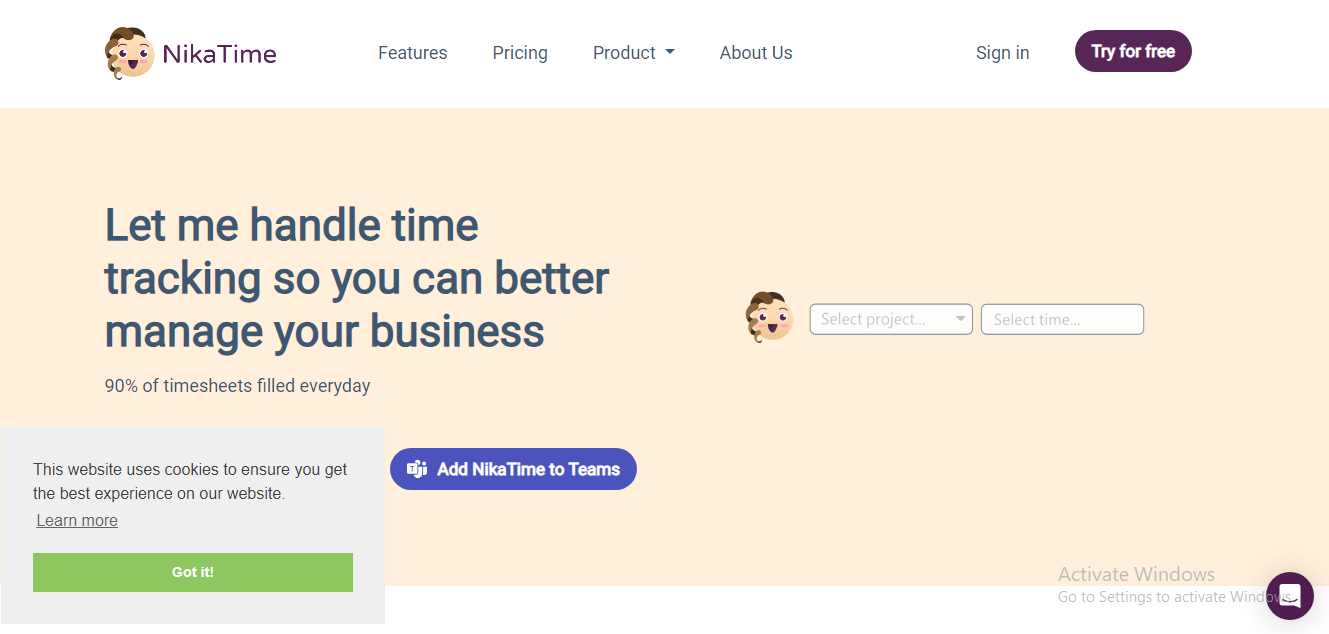Click the time tracking hero headline
Image resolution: width=1329 pixels, height=634 pixels.
coord(357,278)
